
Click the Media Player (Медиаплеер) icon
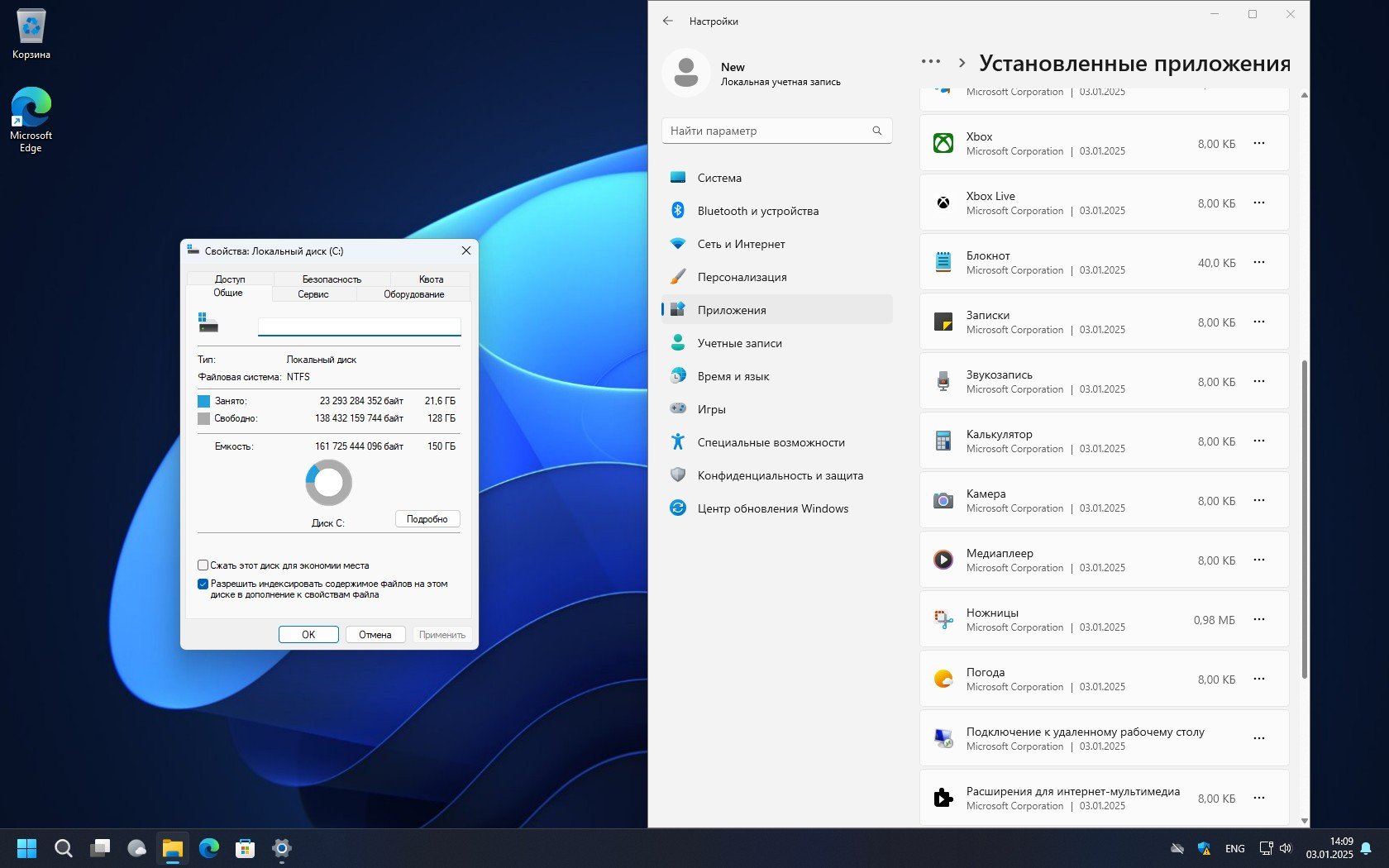943,560
